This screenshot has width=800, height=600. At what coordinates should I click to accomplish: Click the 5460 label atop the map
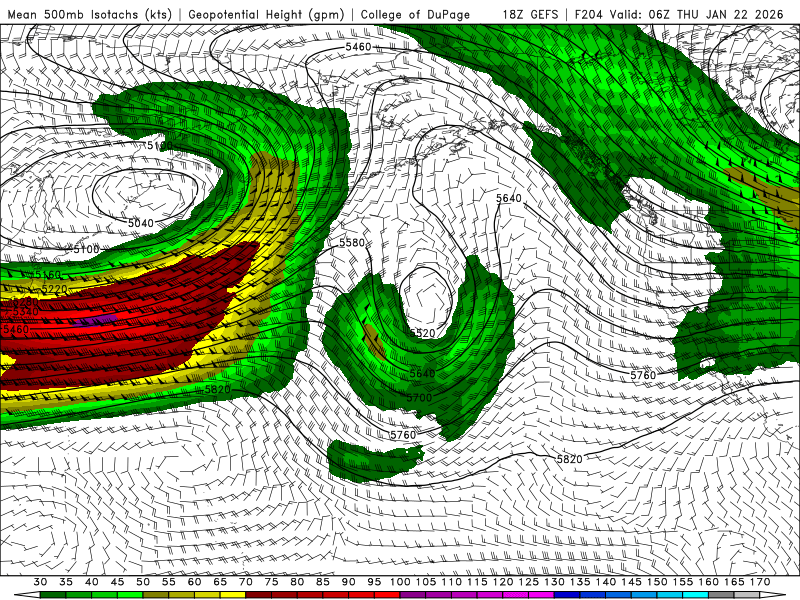pyautogui.click(x=358, y=47)
